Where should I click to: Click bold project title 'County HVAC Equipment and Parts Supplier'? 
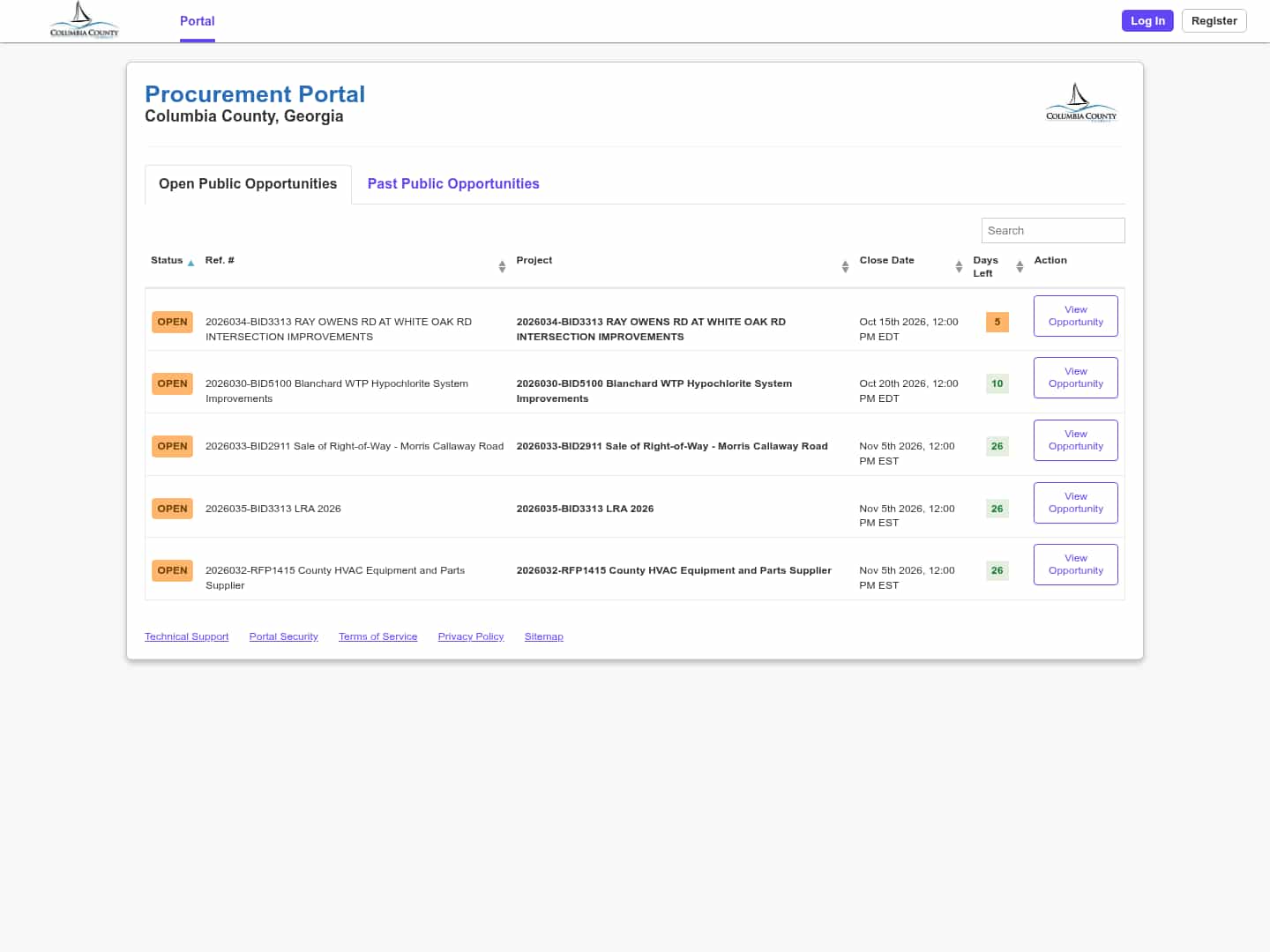(720, 570)
